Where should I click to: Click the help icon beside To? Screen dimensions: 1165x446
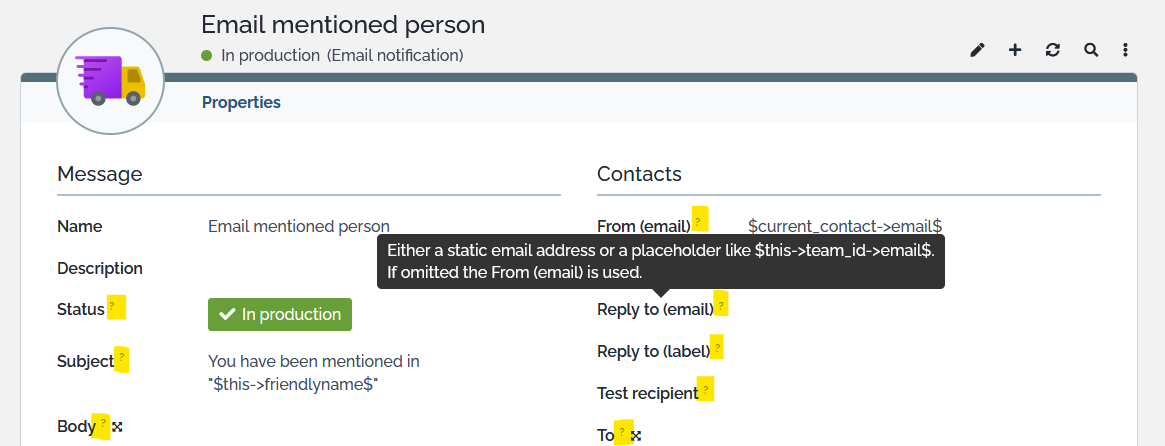pos(622,432)
